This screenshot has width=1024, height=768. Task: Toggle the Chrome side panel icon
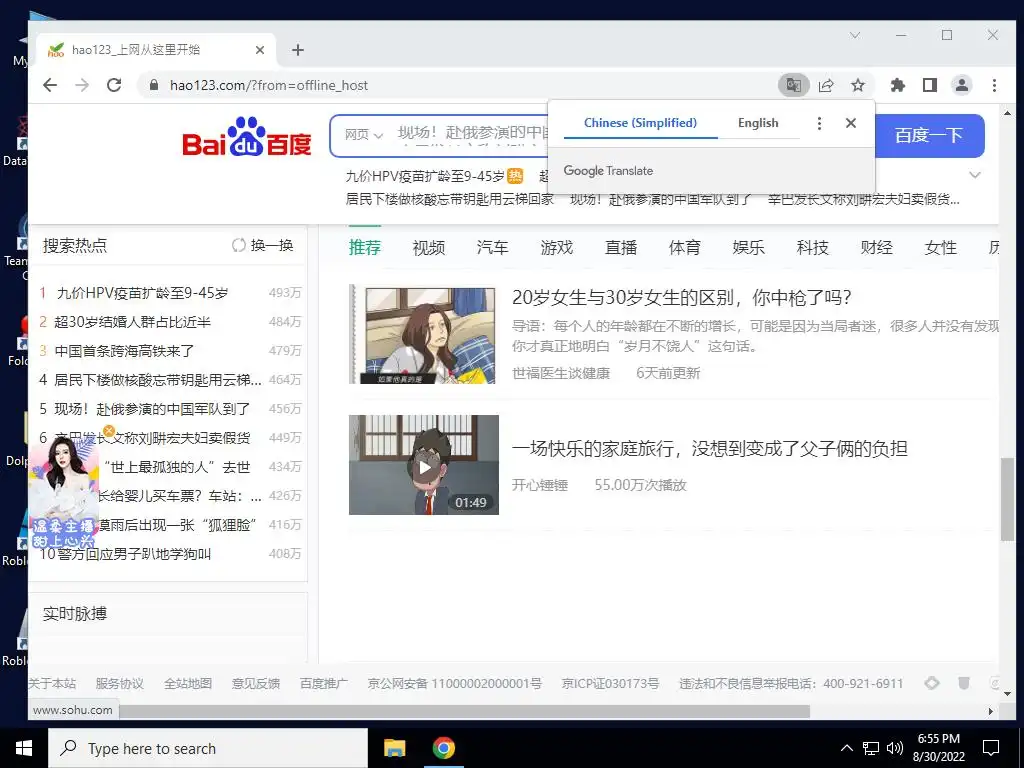point(930,85)
